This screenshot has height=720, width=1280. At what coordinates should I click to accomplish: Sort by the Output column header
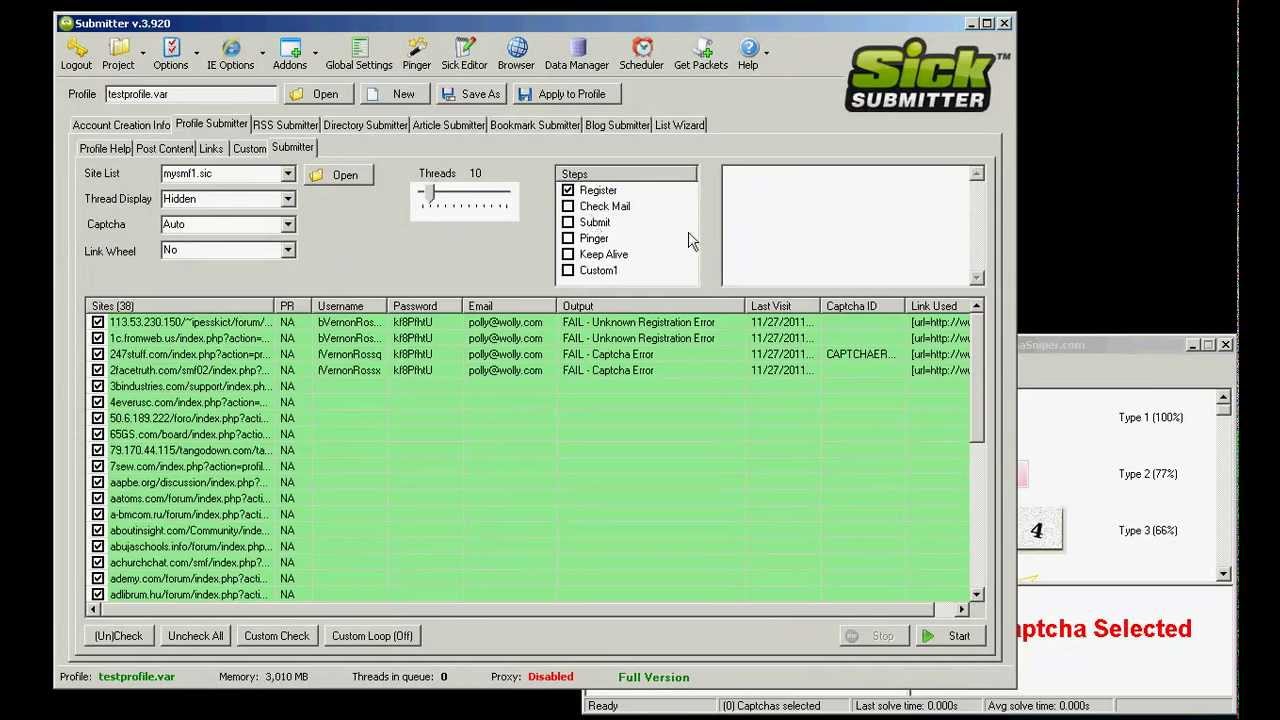pos(650,306)
